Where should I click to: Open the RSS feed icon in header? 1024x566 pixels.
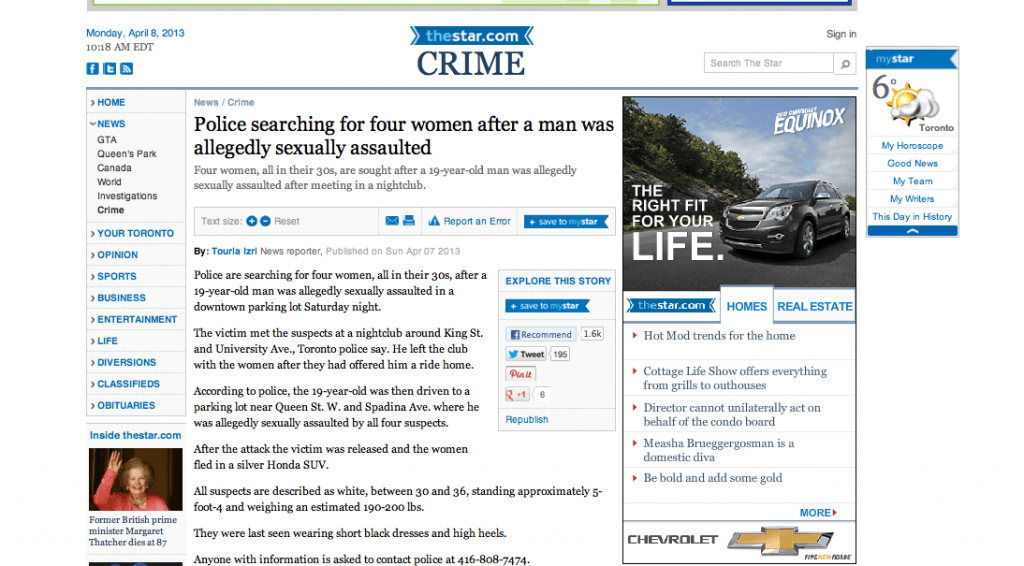(x=127, y=69)
